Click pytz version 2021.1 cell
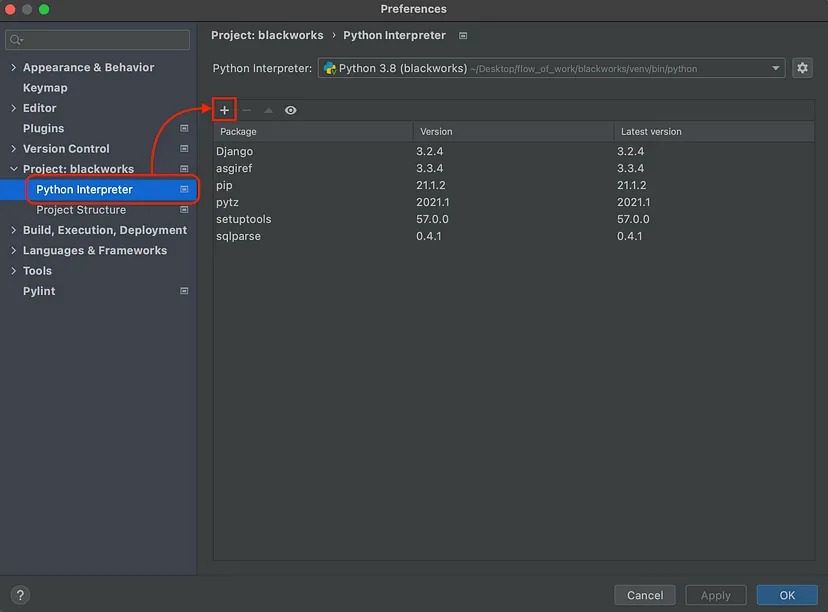Screen dimensions: 828x612 [432, 202]
